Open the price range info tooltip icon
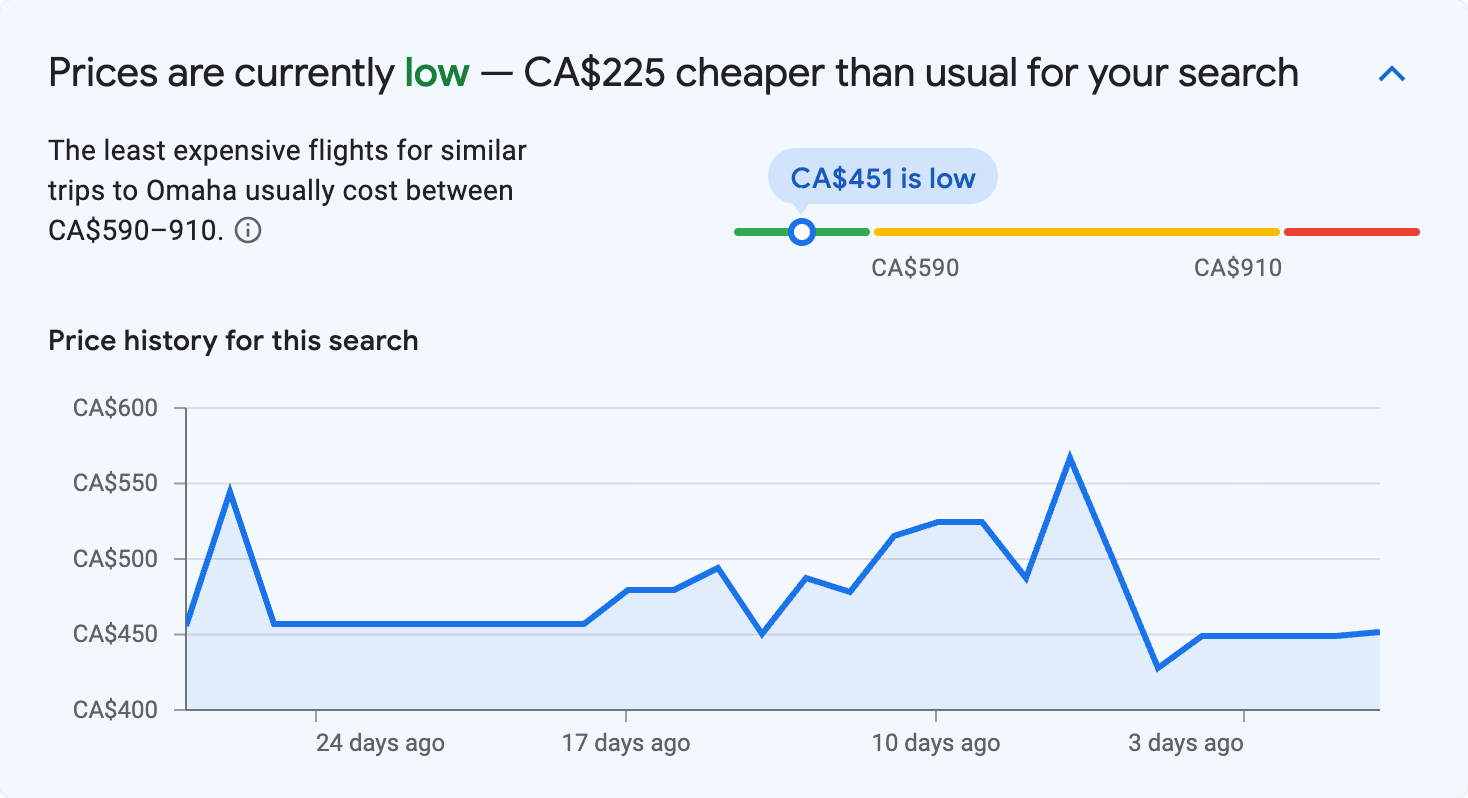 click(x=248, y=231)
